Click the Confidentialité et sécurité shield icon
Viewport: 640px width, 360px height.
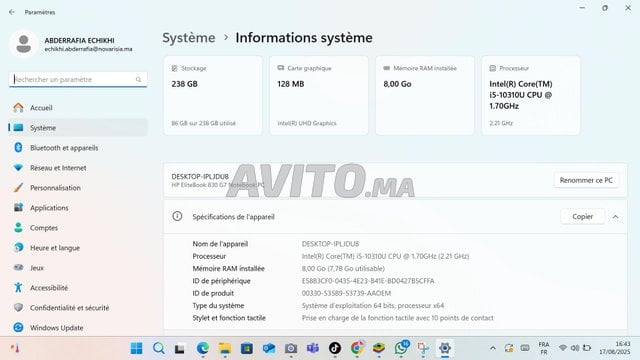click(18, 307)
